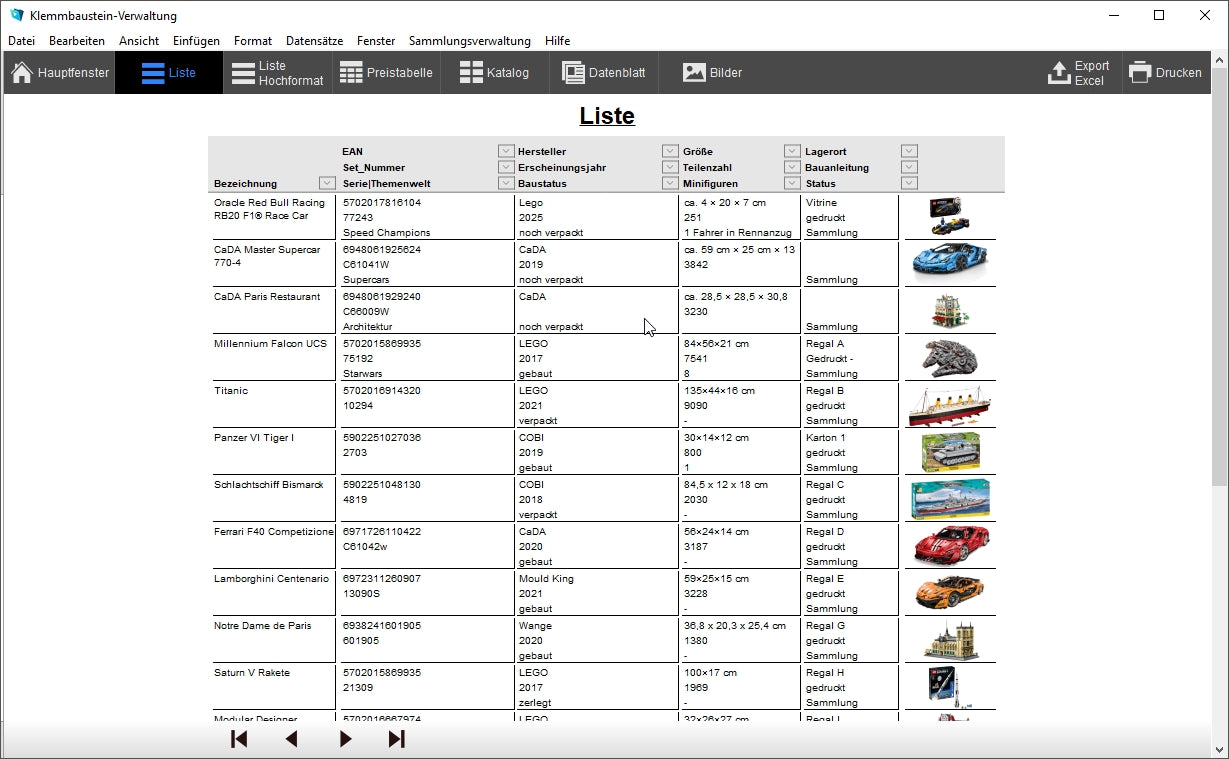Show the Datenblatt layout
This screenshot has width=1229, height=759.
pyautogui.click(x=603, y=73)
